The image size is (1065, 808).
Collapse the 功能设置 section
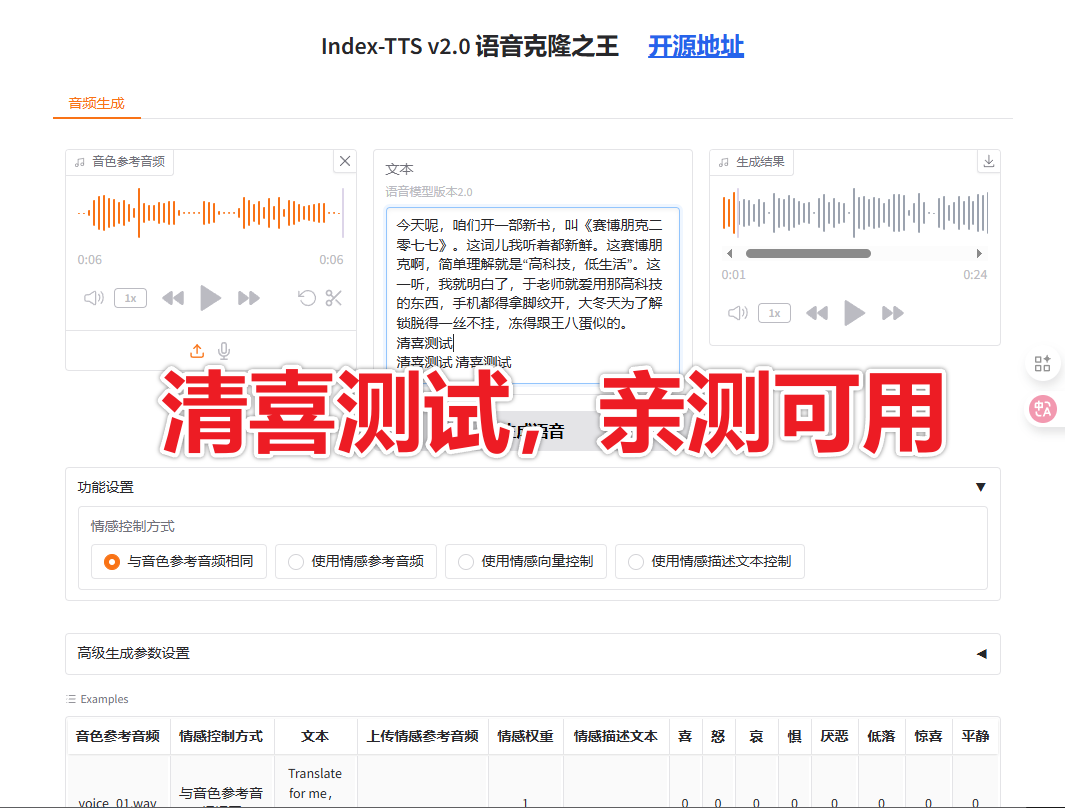(x=981, y=486)
